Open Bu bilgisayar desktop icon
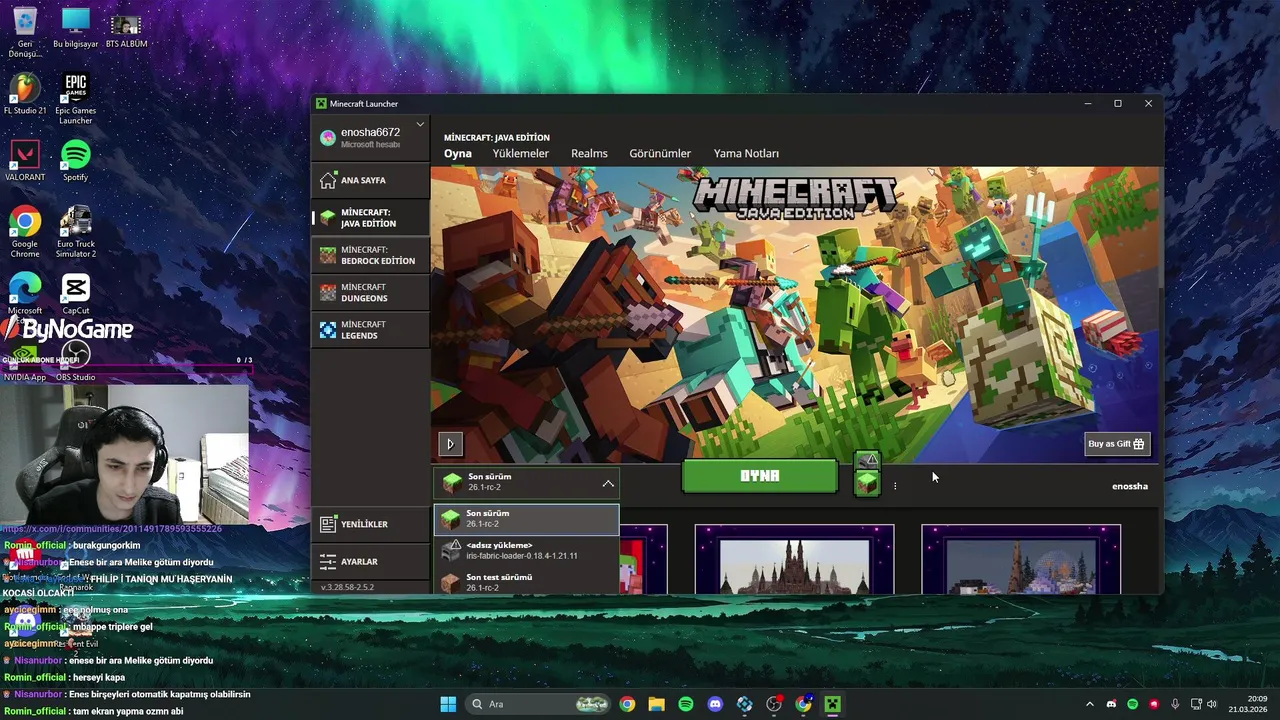Viewport: 1280px width, 720px height. coord(76,28)
